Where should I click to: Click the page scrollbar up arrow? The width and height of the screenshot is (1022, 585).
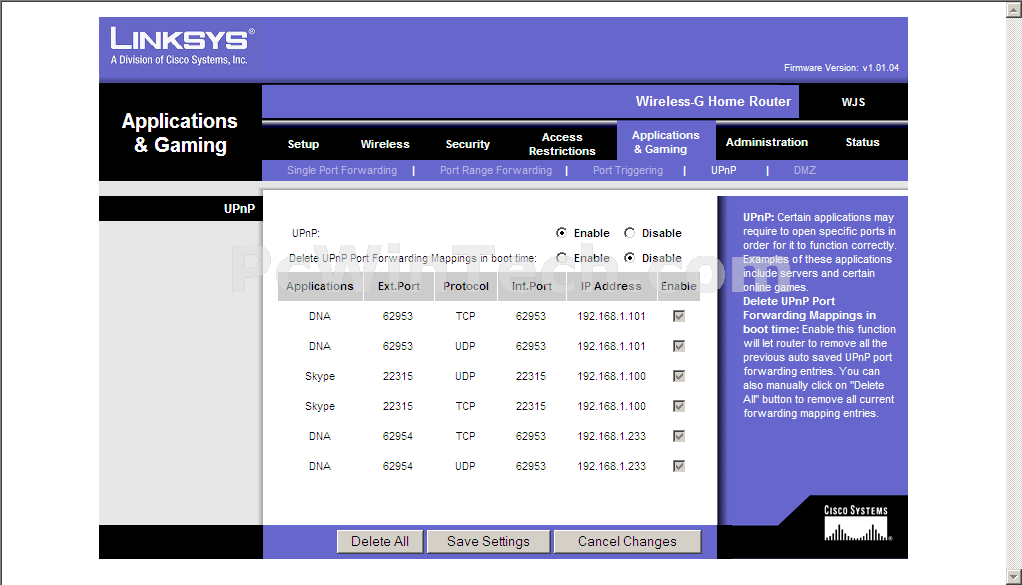[x=1014, y=10]
